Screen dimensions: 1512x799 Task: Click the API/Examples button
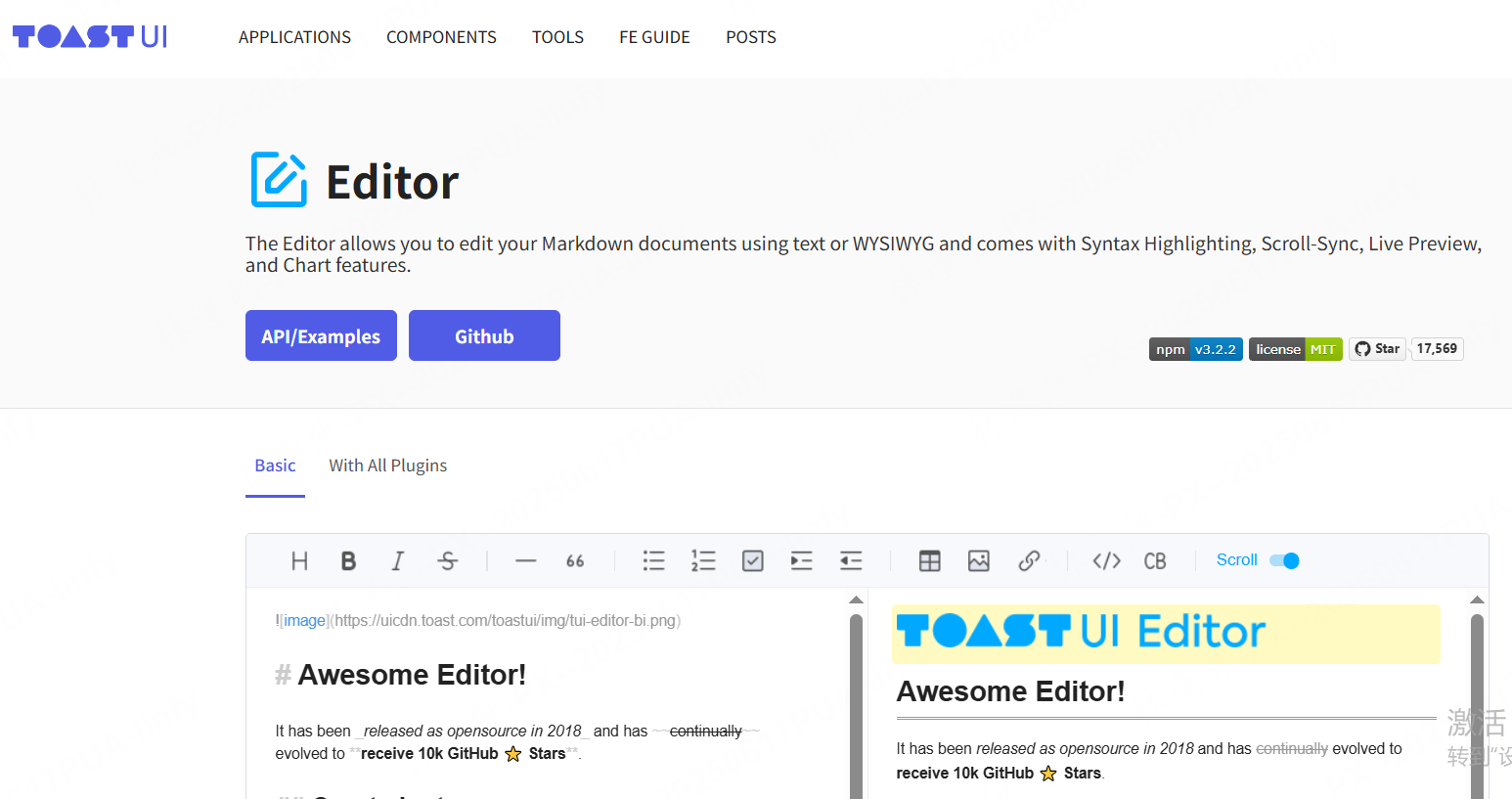click(321, 335)
